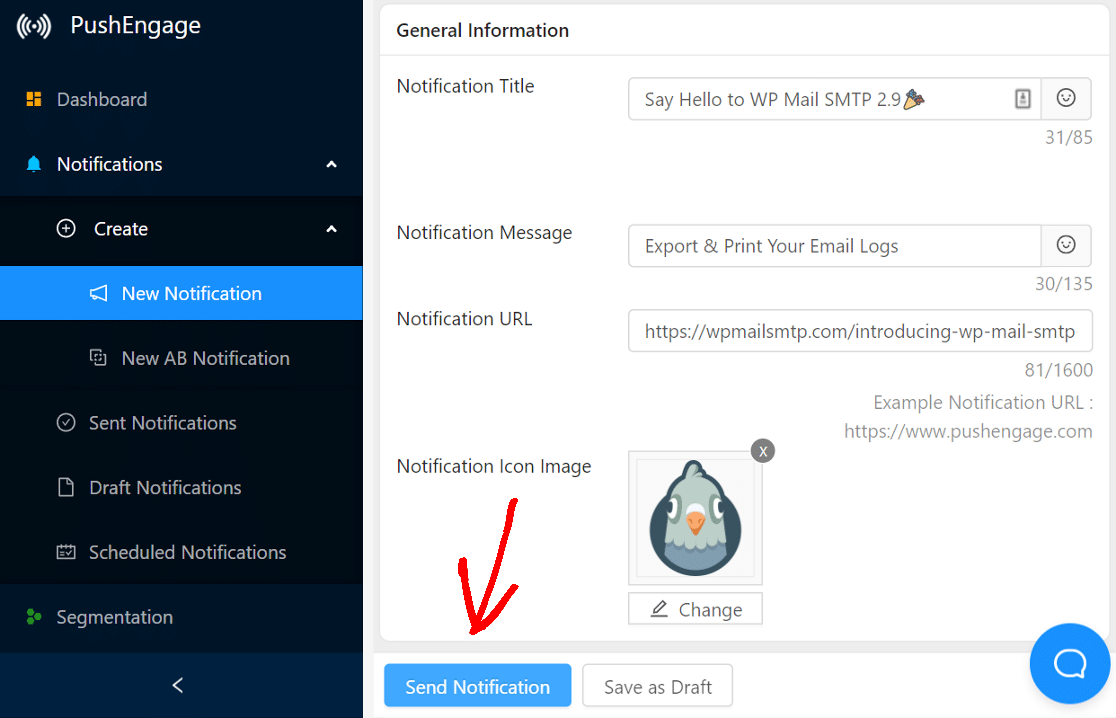Viewport: 1116px width, 718px height.
Task: Open emoji picker for Notification Title
Action: (x=1066, y=99)
